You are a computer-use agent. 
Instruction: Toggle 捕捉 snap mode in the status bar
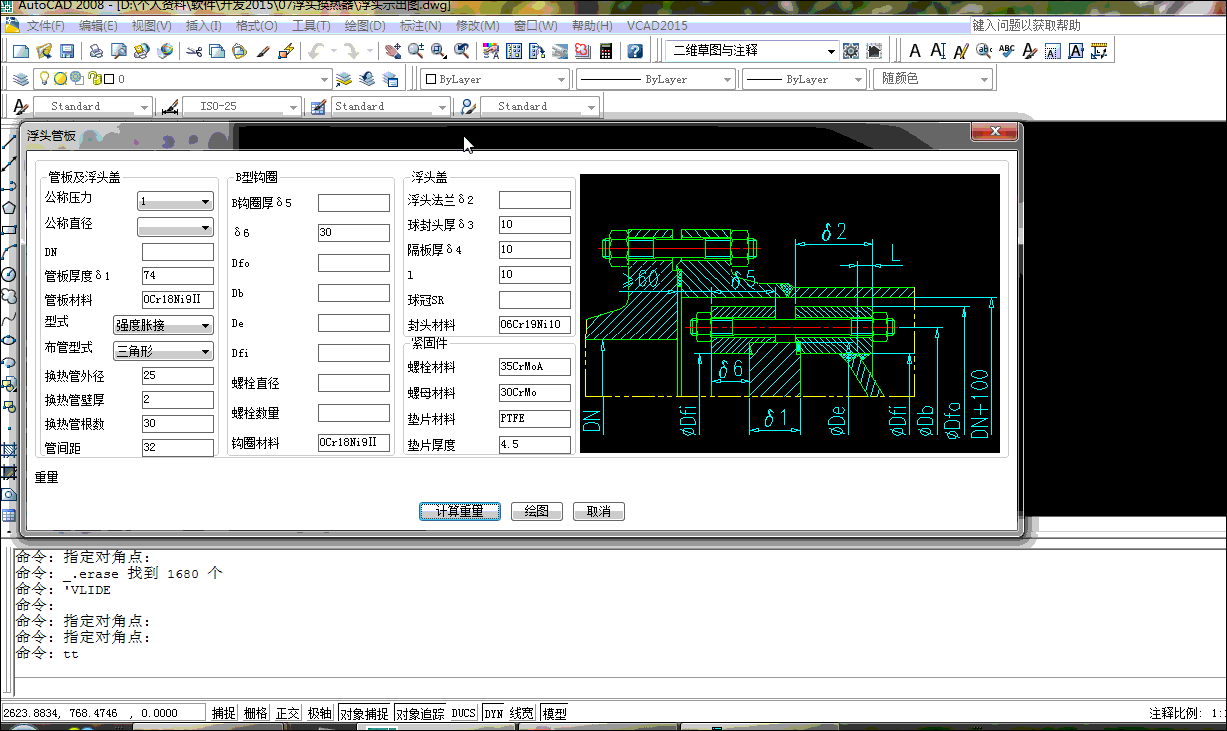pyautogui.click(x=223, y=713)
